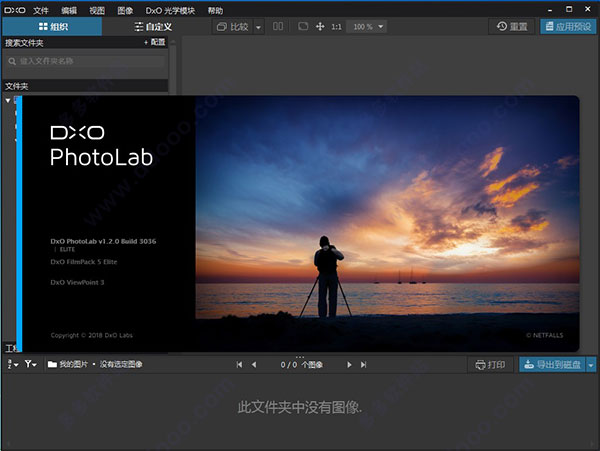Maximize the DxO PhotoLab window
600x451 pixels.
pos(569,9)
